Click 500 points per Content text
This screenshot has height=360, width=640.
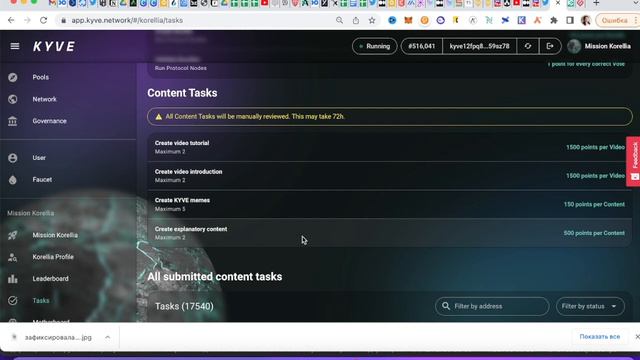click(594, 233)
